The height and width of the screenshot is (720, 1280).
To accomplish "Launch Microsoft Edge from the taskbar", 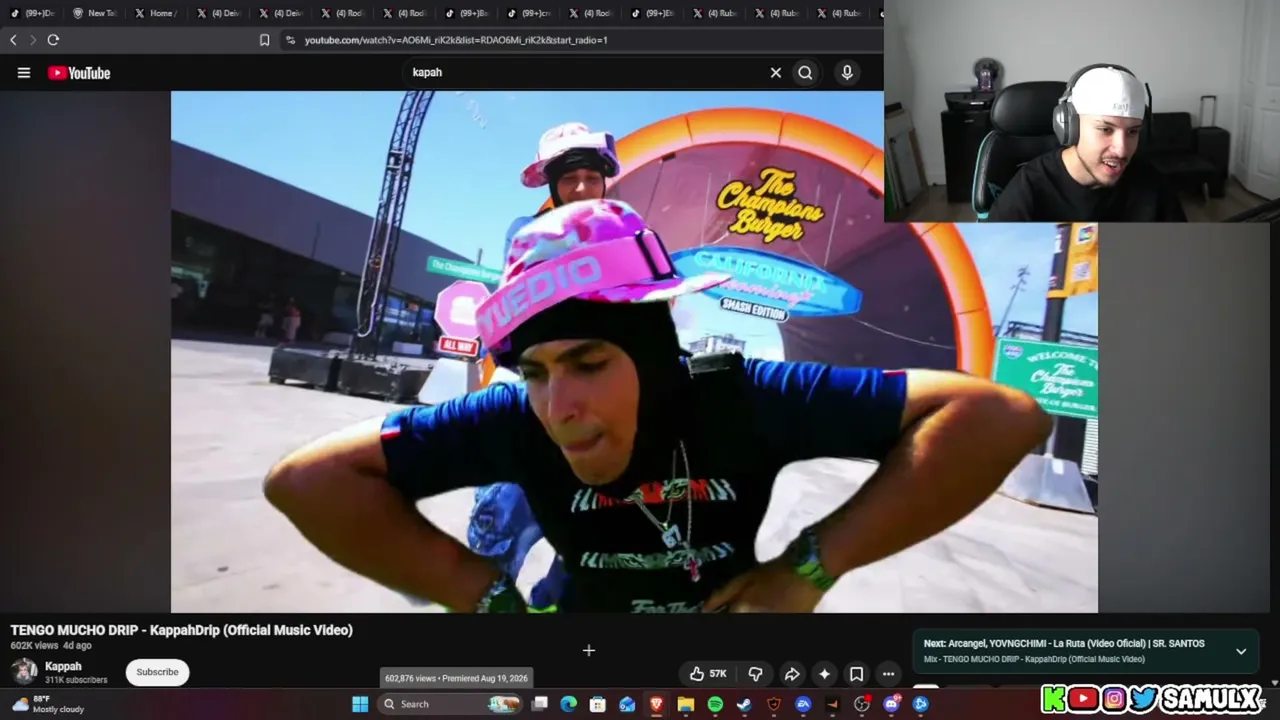I will click(569, 704).
